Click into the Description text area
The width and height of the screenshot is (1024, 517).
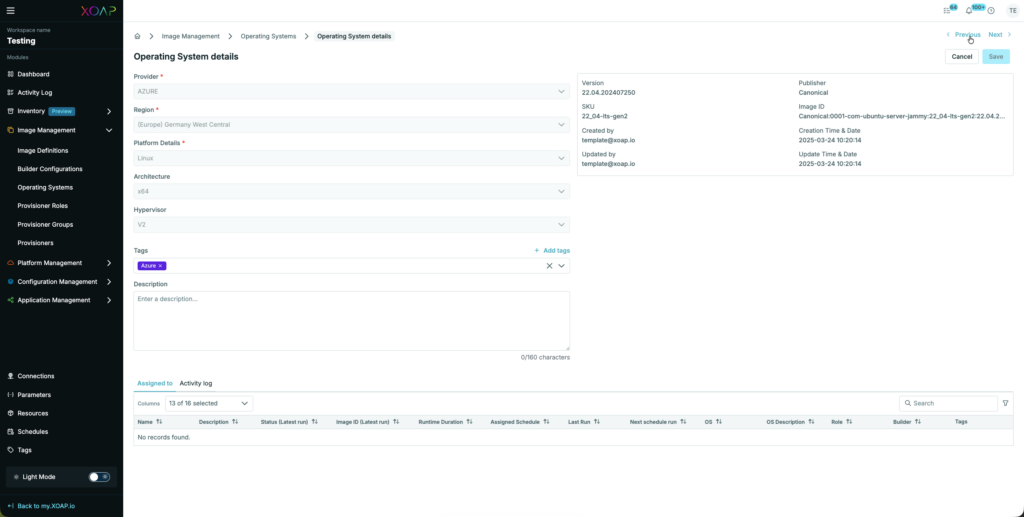pyautogui.click(x=351, y=320)
